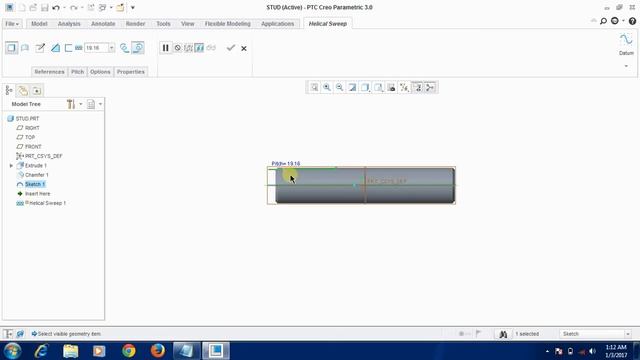Select the left-handed rule helix option
Screen dimensions: 640x360
(124, 48)
